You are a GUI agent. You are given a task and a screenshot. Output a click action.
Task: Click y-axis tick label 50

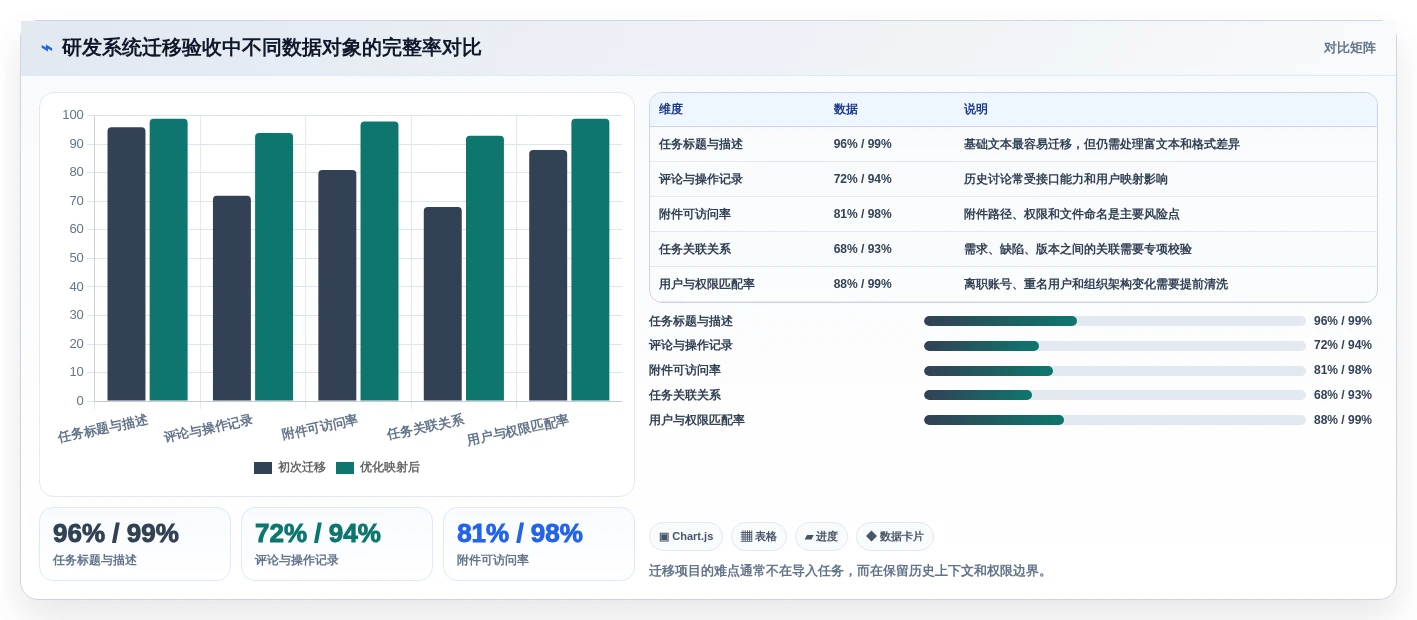point(76,258)
